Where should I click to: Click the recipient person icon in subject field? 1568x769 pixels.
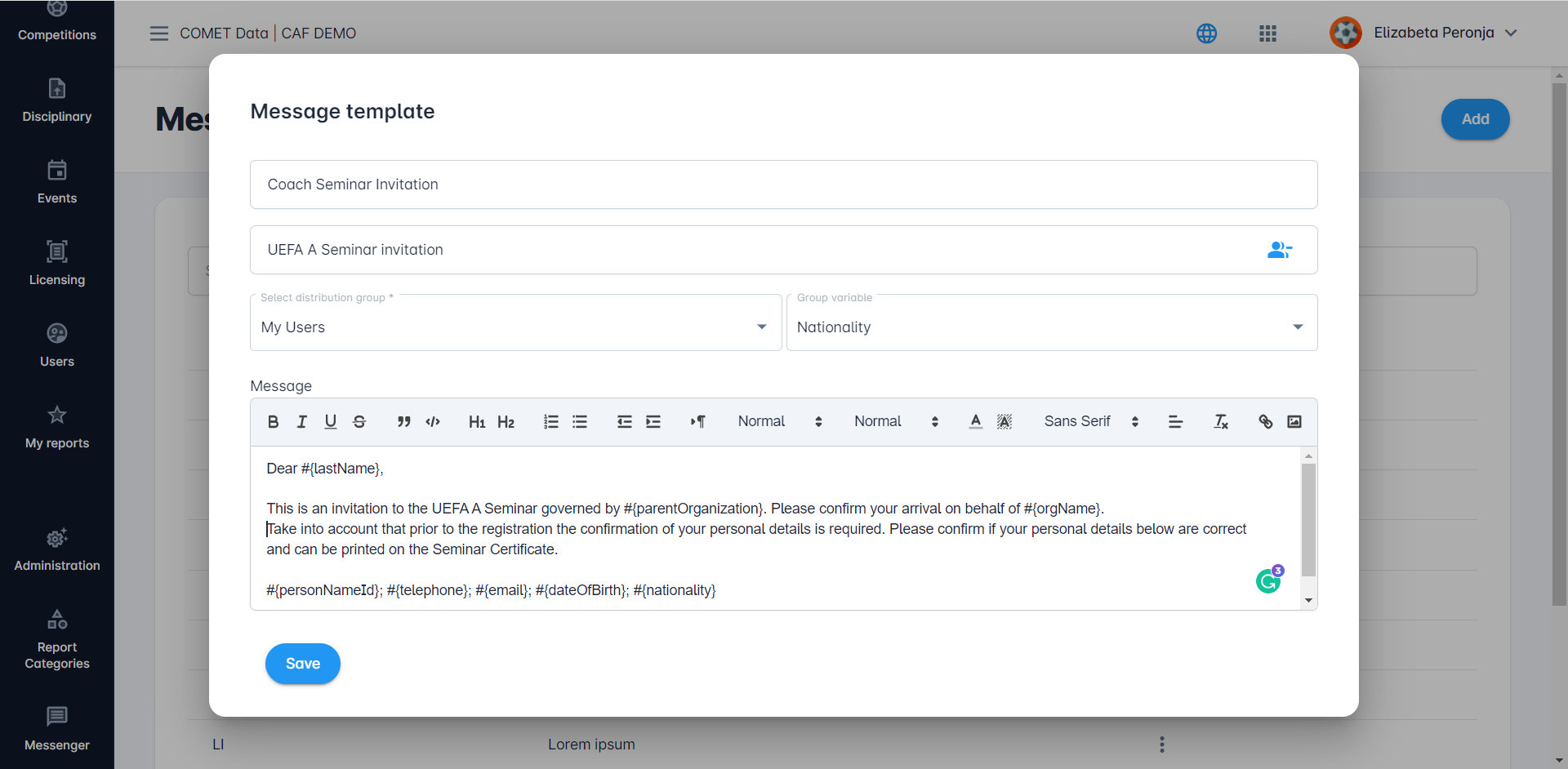[1279, 250]
